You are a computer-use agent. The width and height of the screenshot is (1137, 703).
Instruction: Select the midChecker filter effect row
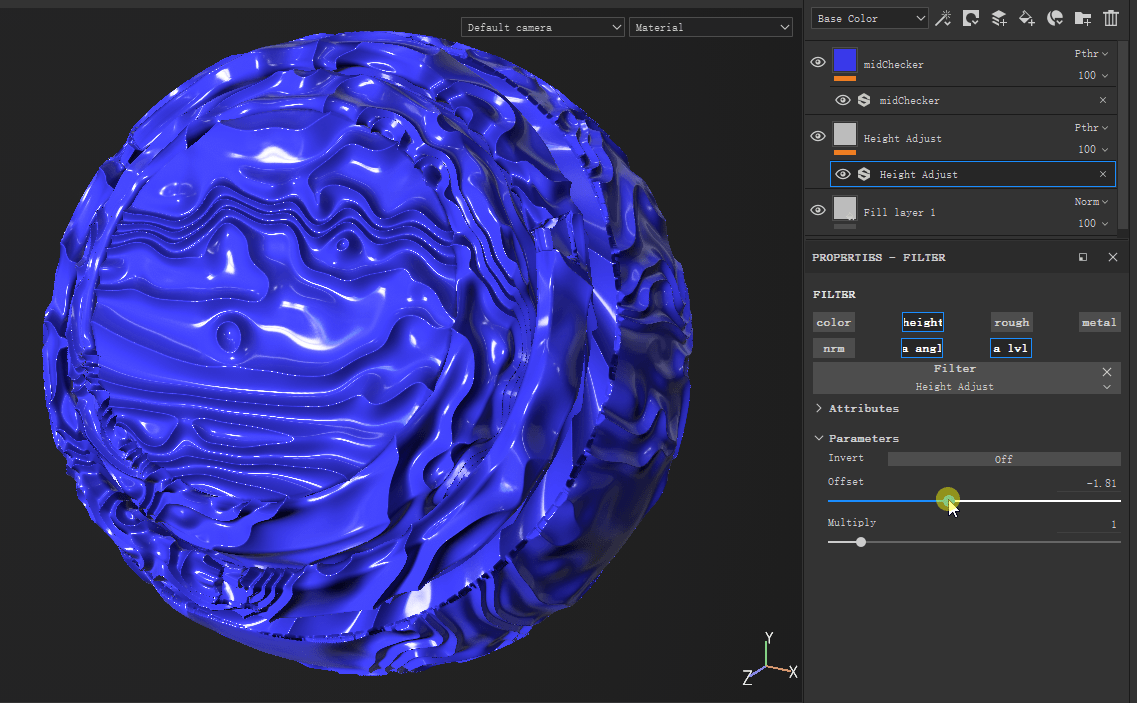point(972,100)
